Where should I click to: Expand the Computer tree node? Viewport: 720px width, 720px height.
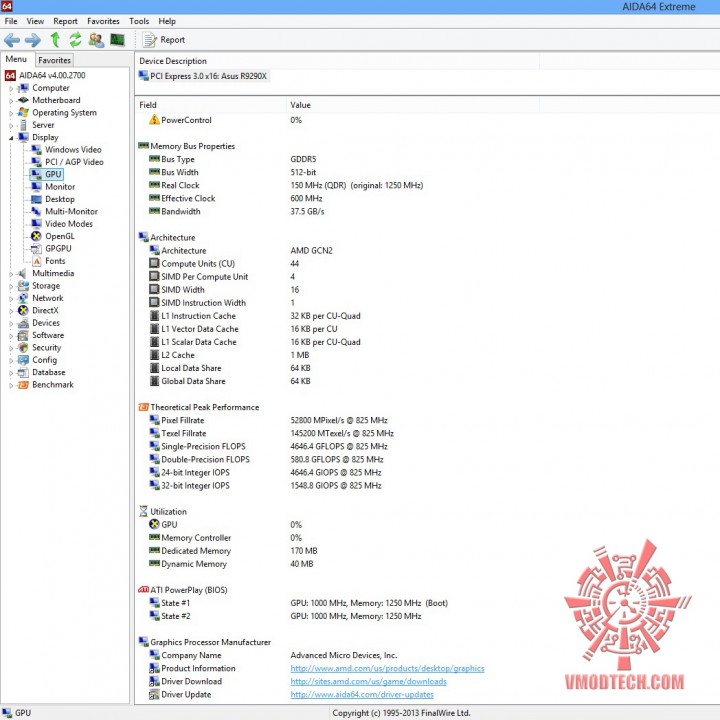click(x=11, y=88)
